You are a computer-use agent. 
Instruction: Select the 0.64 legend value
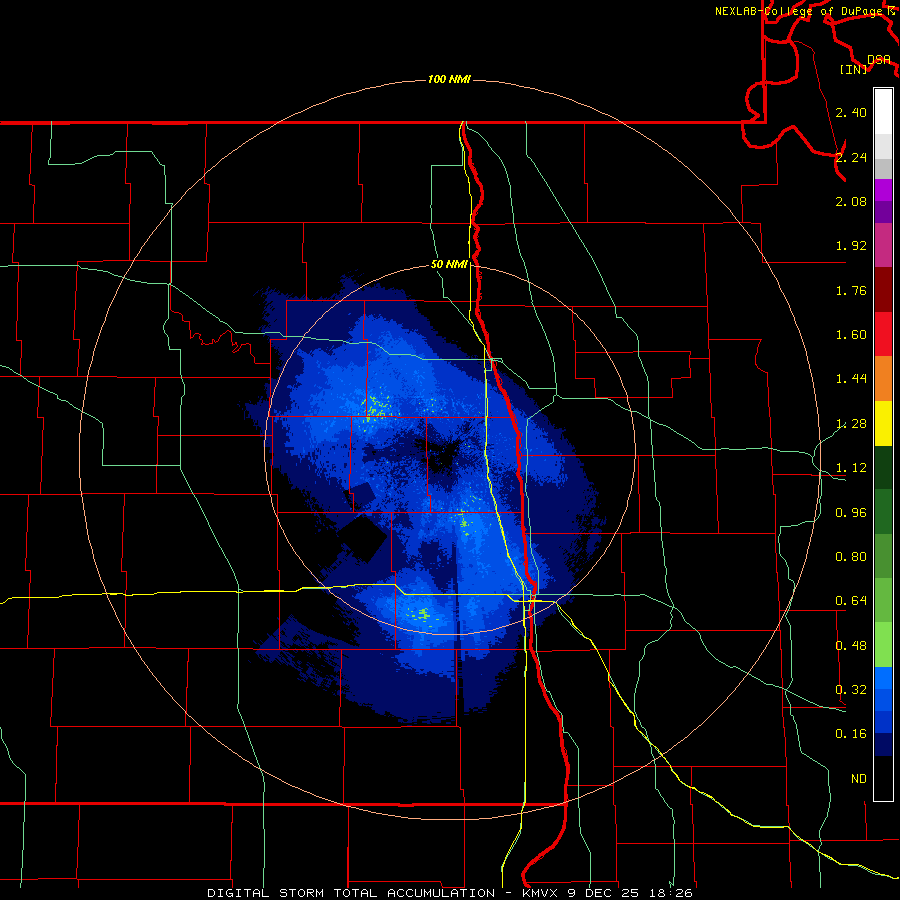point(851,601)
